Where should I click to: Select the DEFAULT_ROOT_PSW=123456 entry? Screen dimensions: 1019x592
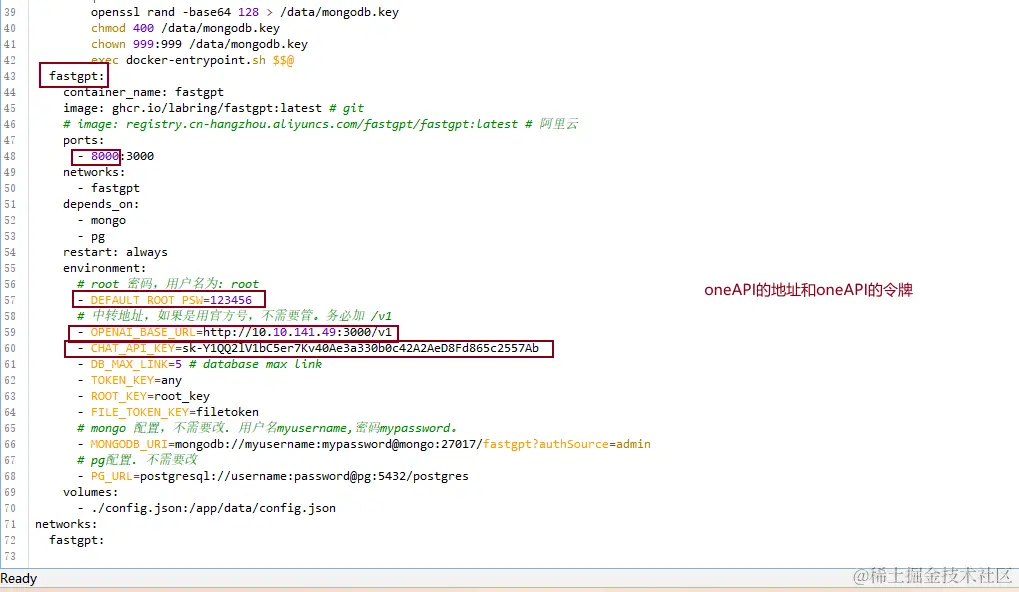tap(171, 300)
